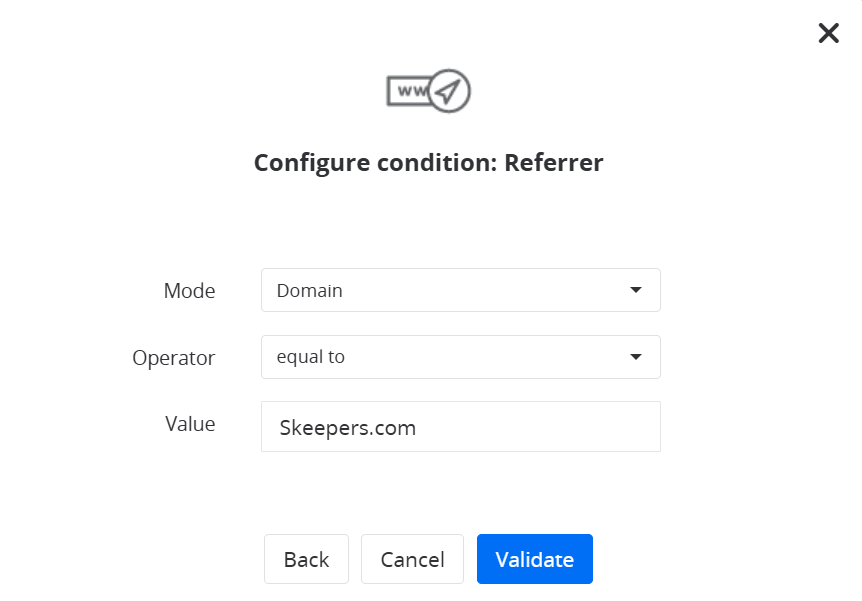The image size is (862, 601).
Task: Click the Mode dropdown caret arrow
Action: tap(636, 290)
